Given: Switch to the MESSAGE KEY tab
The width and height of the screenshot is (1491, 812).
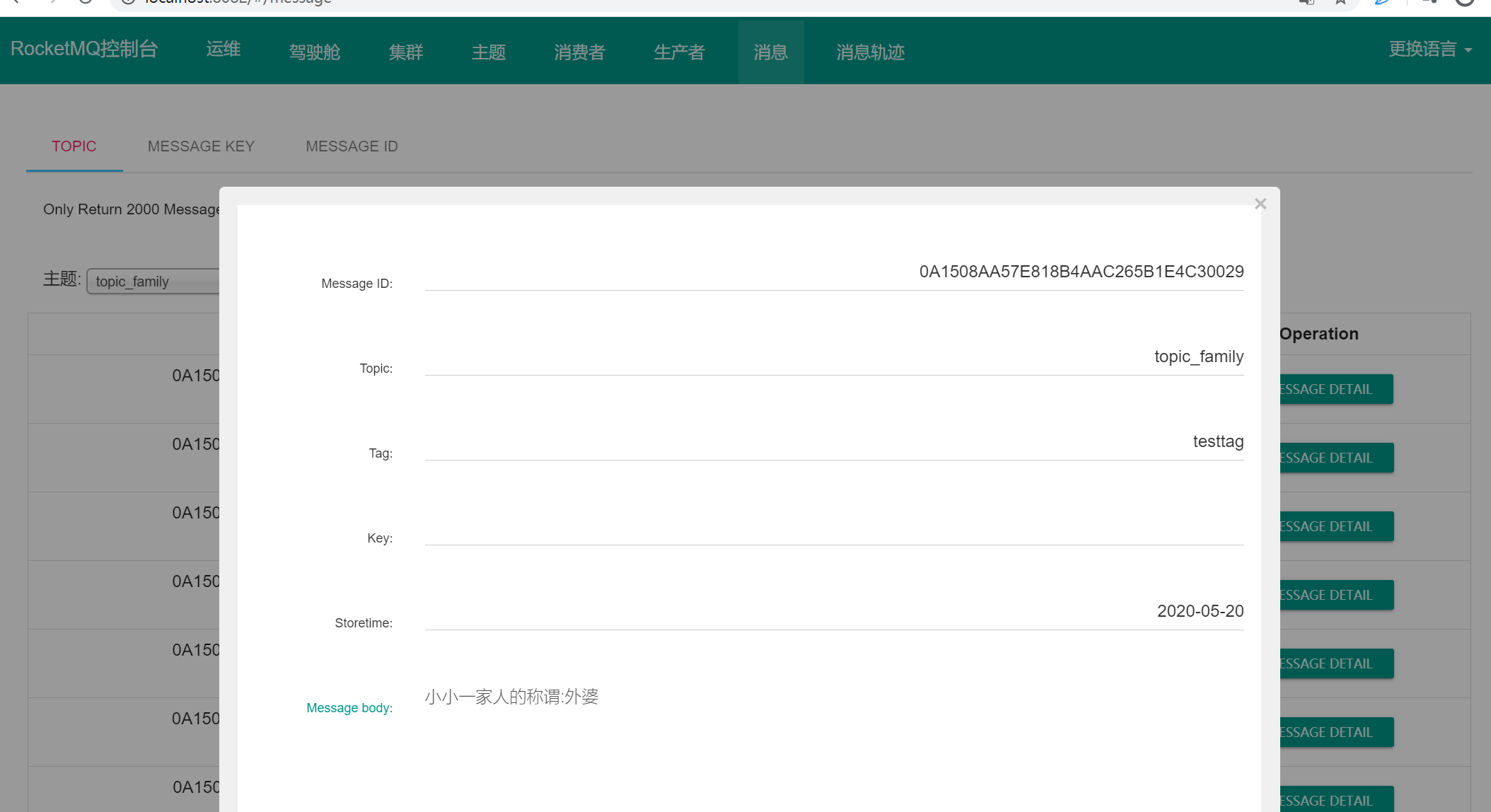Looking at the screenshot, I should tap(201, 146).
